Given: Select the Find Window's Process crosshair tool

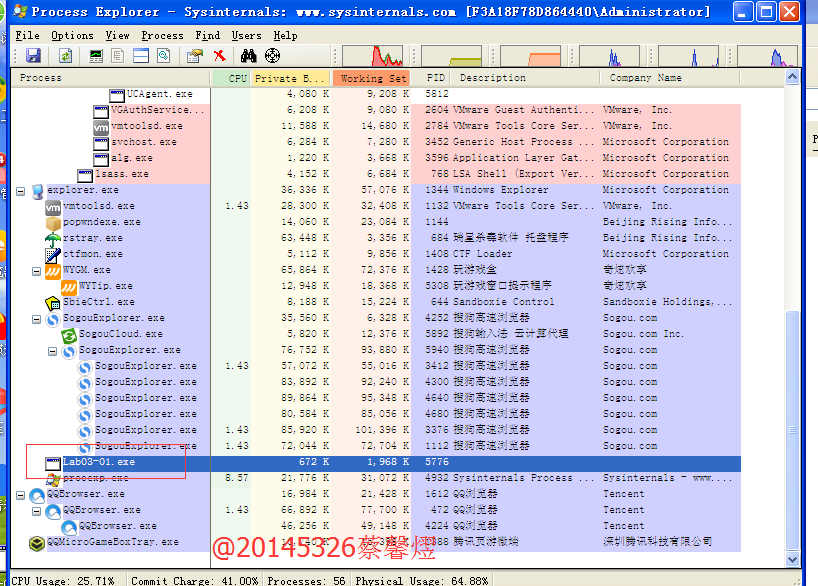Looking at the screenshot, I should [x=271, y=55].
